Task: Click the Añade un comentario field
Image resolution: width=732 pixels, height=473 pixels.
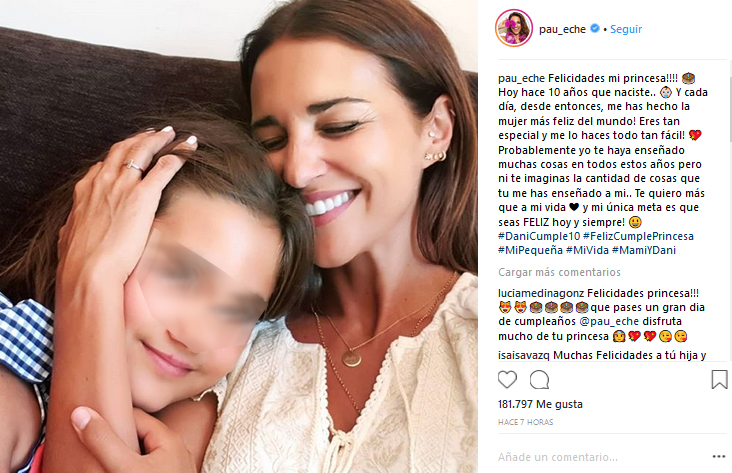Action: 602,457
